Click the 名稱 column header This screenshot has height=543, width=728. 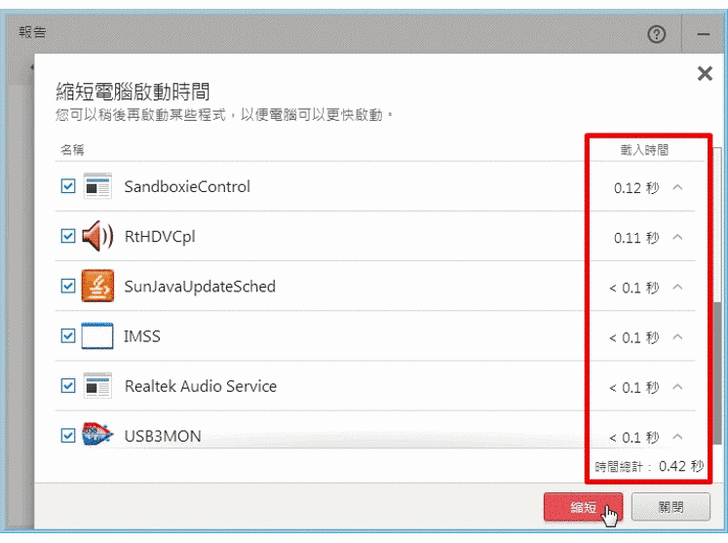(72, 149)
